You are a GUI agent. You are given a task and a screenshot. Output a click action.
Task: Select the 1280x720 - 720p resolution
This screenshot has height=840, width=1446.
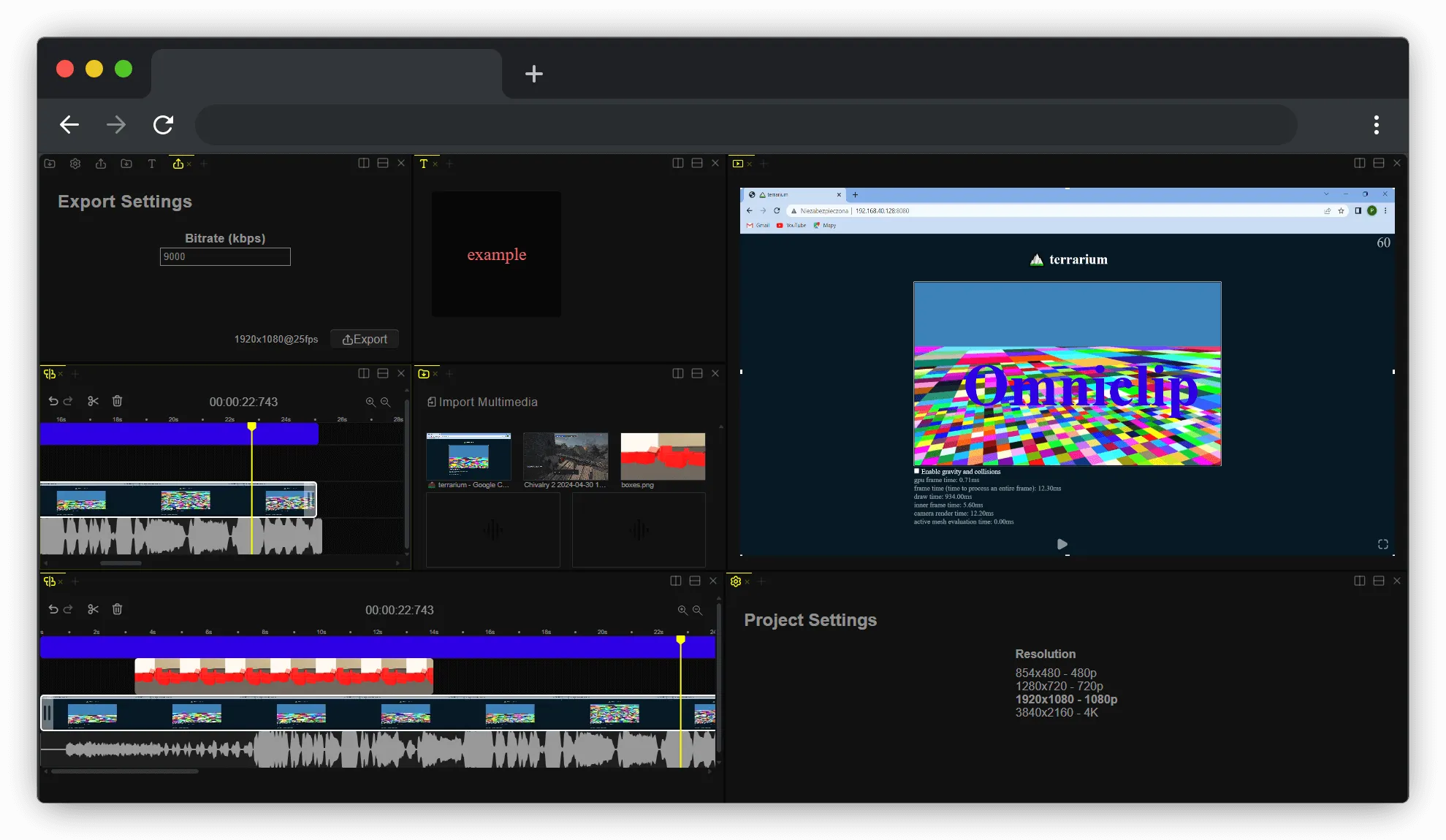1059,686
